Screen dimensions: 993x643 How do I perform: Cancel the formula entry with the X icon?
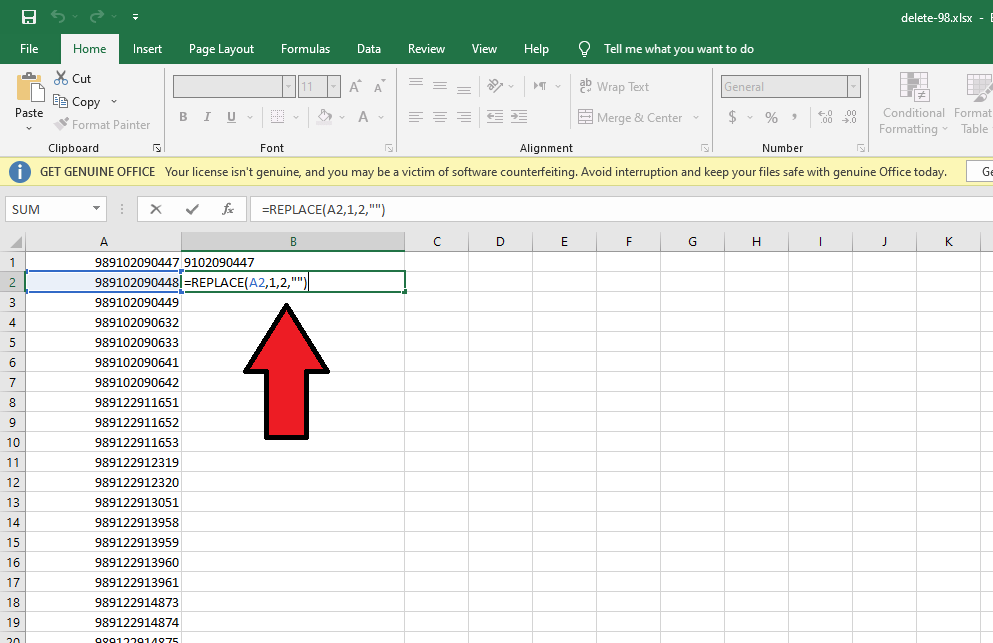(156, 209)
